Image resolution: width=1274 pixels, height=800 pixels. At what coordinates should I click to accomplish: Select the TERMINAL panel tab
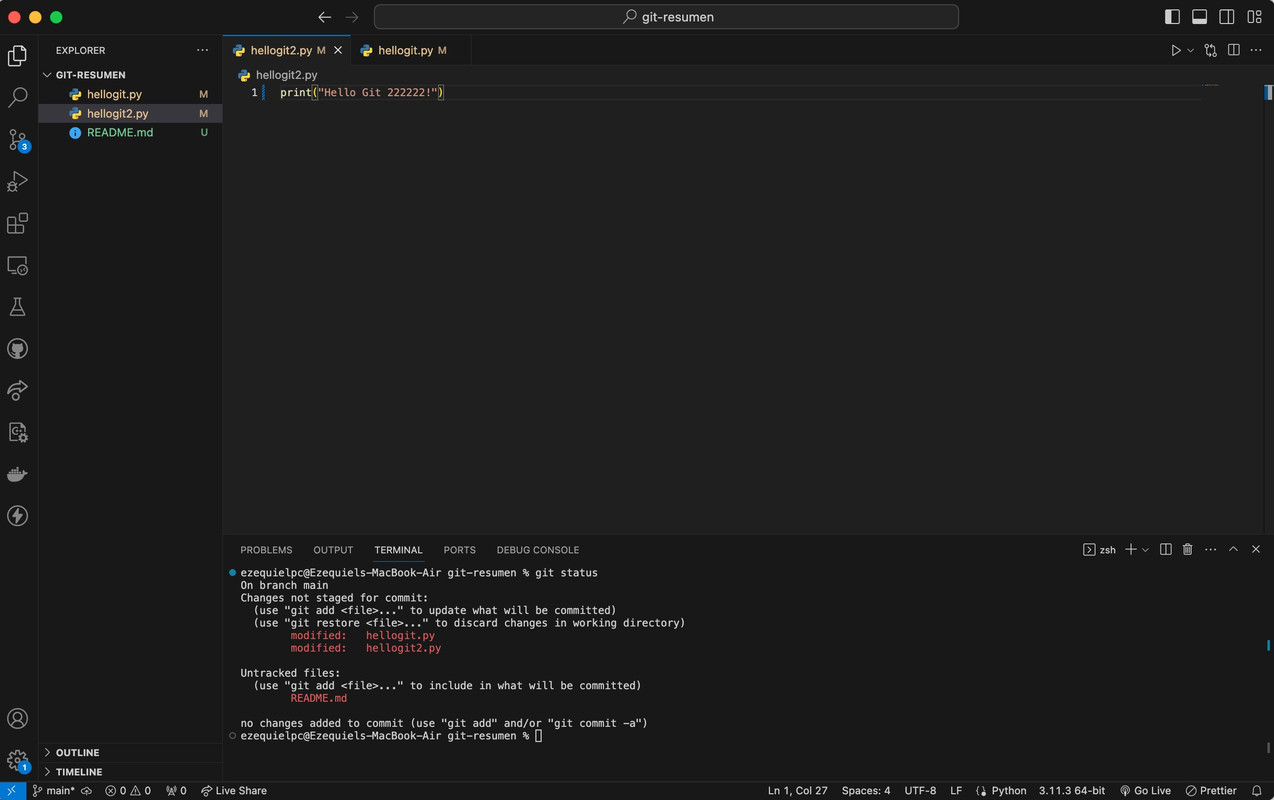point(398,550)
